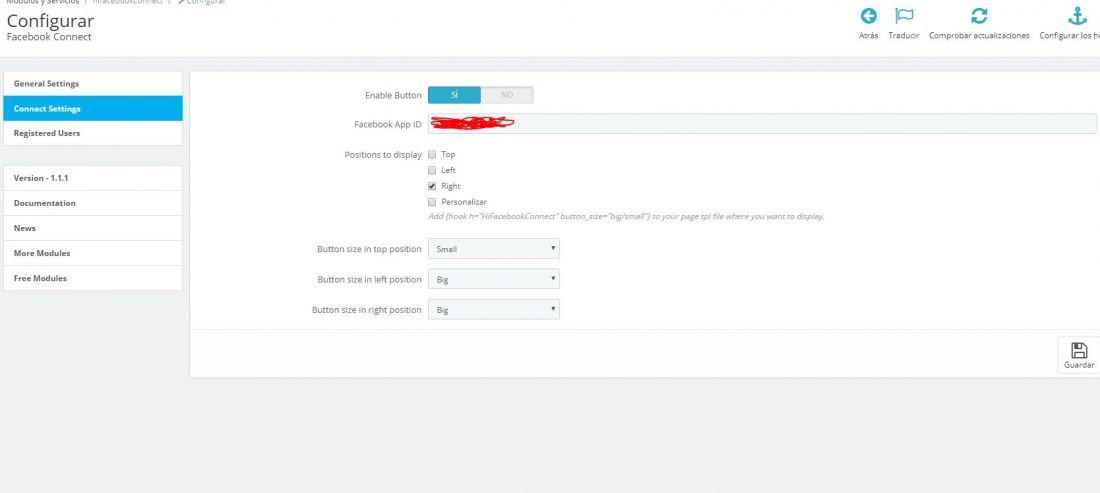Set Enable Button to SÍ
1100x493 pixels.
coord(454,95)
